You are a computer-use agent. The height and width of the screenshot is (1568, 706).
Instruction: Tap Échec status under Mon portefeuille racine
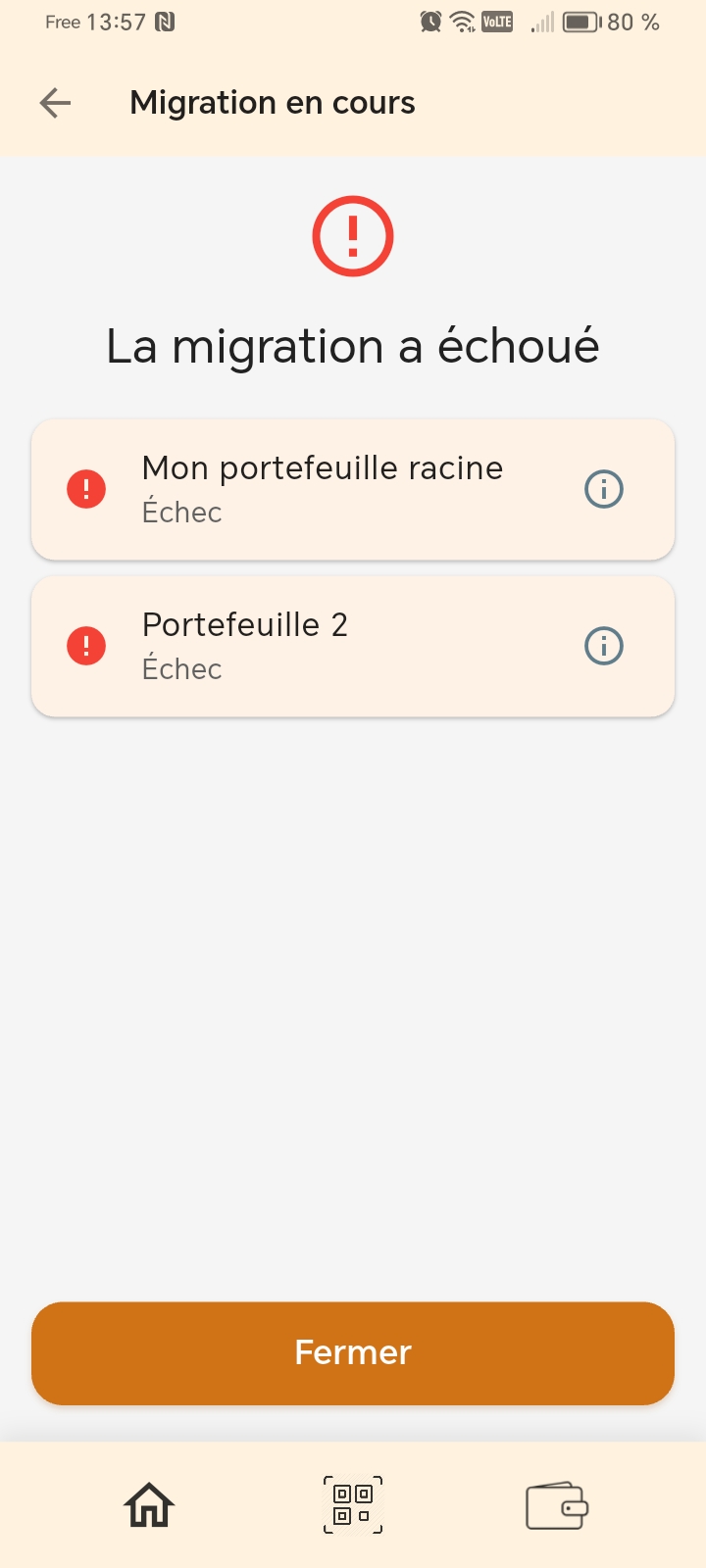pyautogui.click(x=182, y=513)
